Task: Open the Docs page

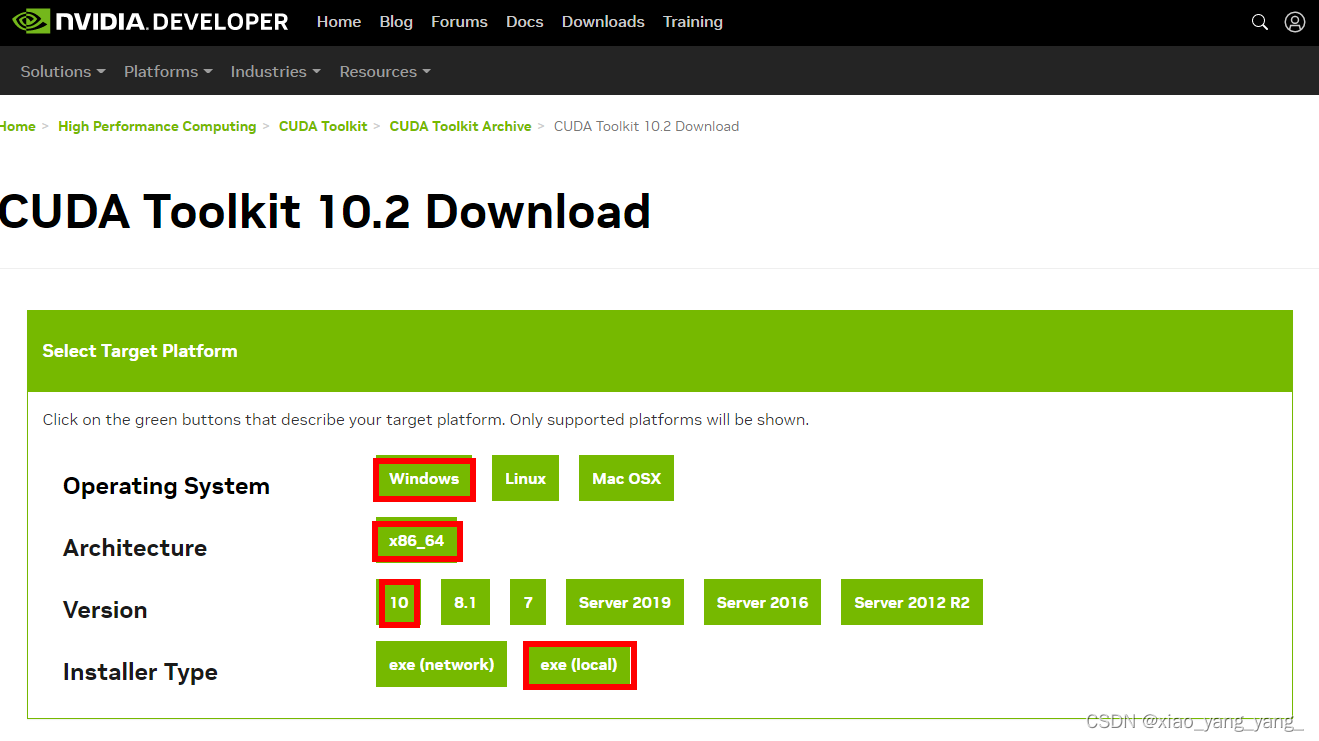Action: coord(525,22)
